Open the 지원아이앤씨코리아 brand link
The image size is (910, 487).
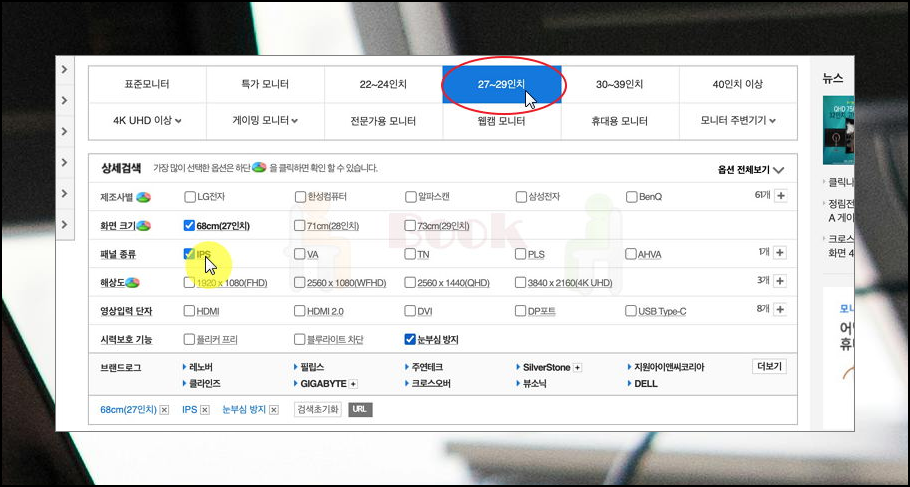click(669, 367)
